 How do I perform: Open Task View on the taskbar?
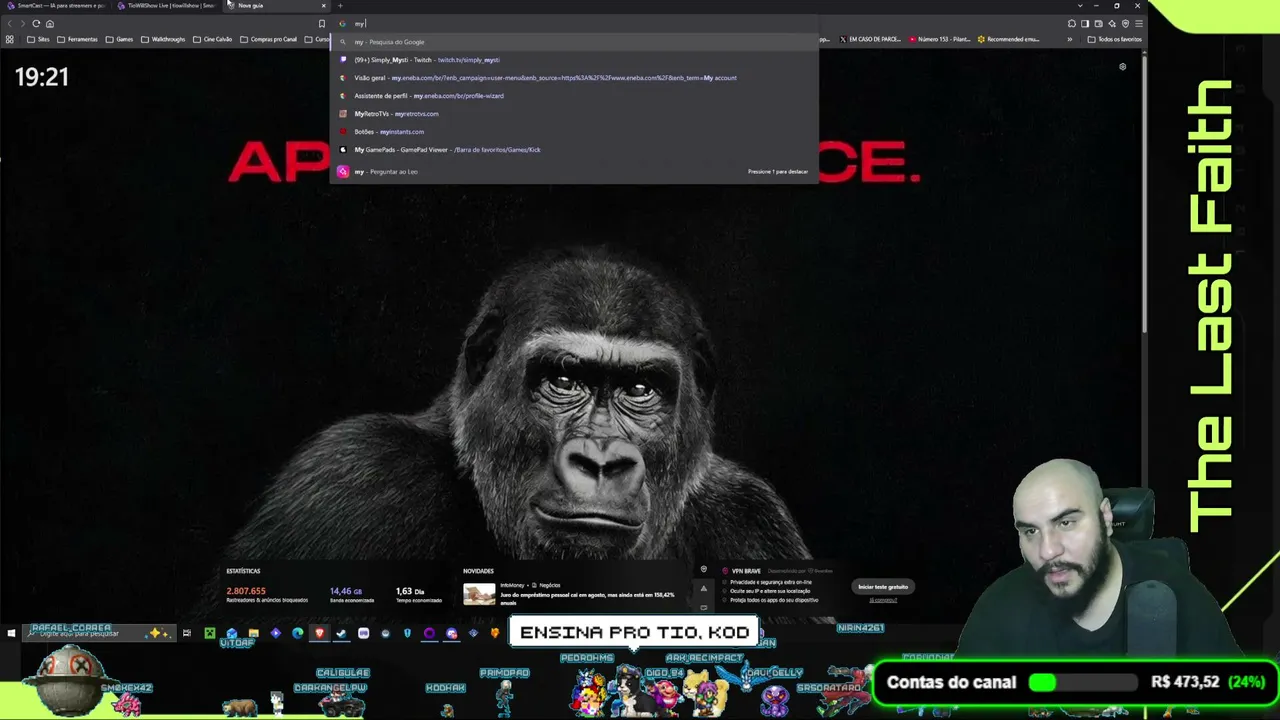(x=186, y=633)
